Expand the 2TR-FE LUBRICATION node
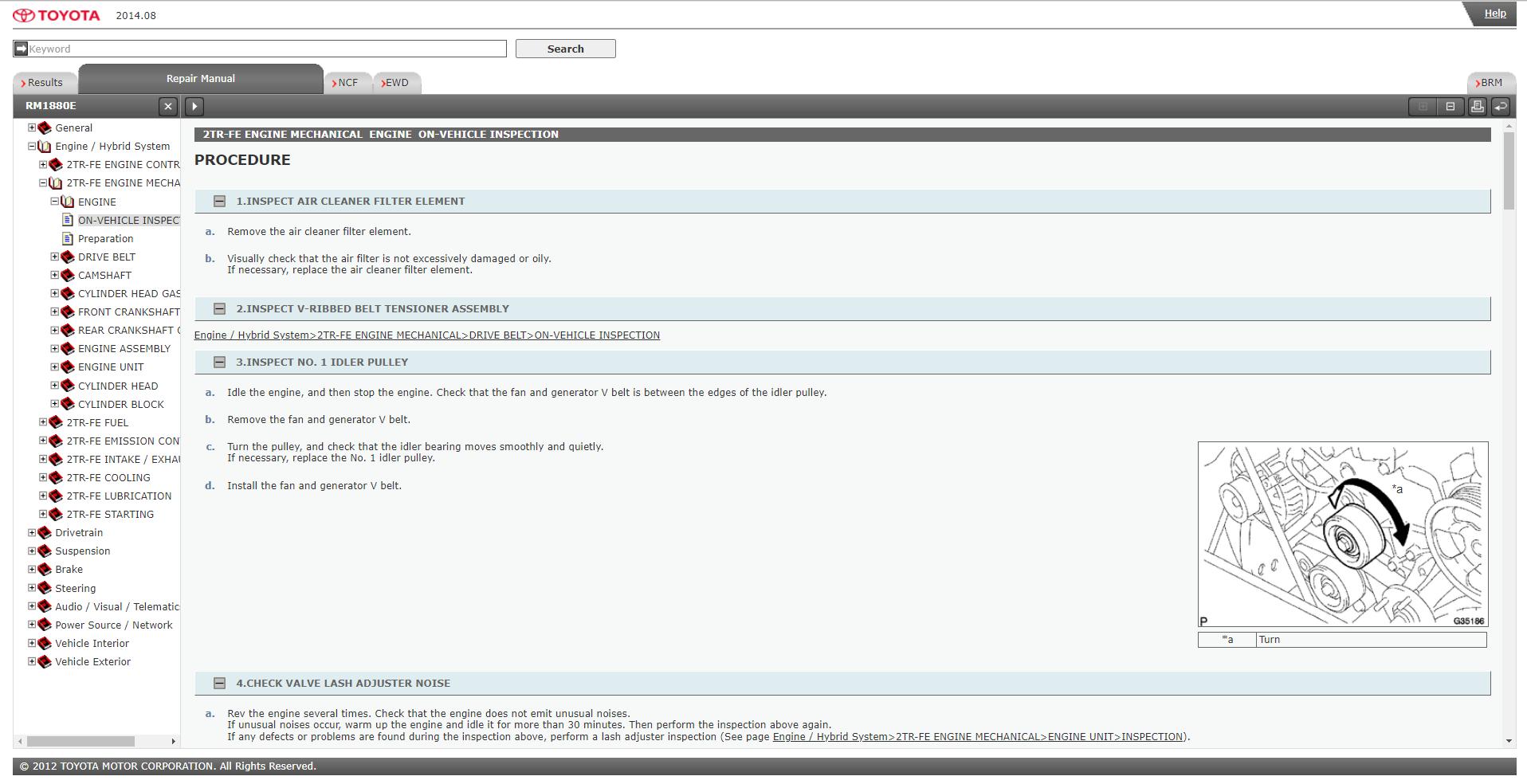 coord(43,496)
